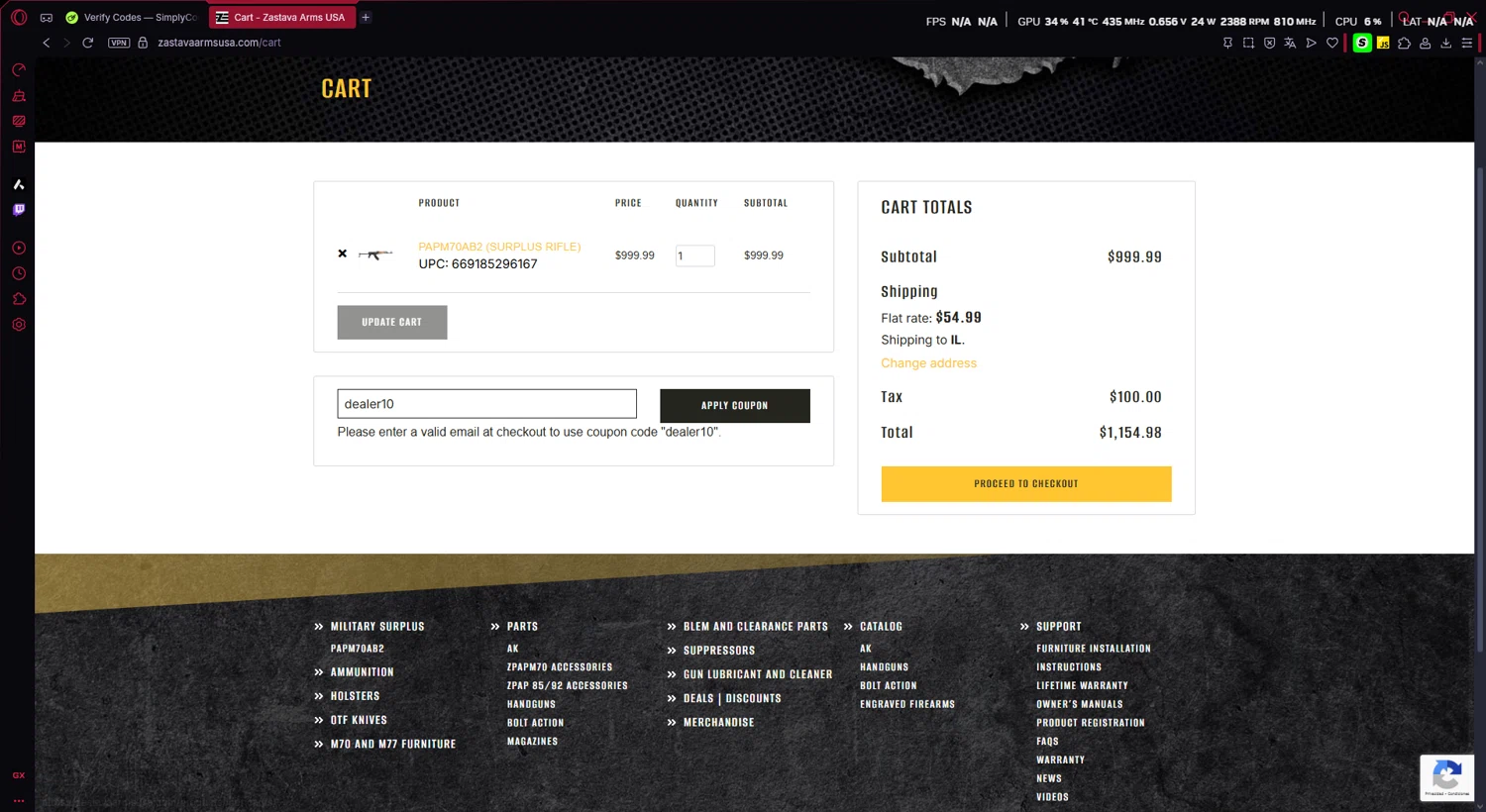Switch to Verify Codes SimplyCodes tab
Viewport: 1486px width, 812px height.
coord(132,17)
